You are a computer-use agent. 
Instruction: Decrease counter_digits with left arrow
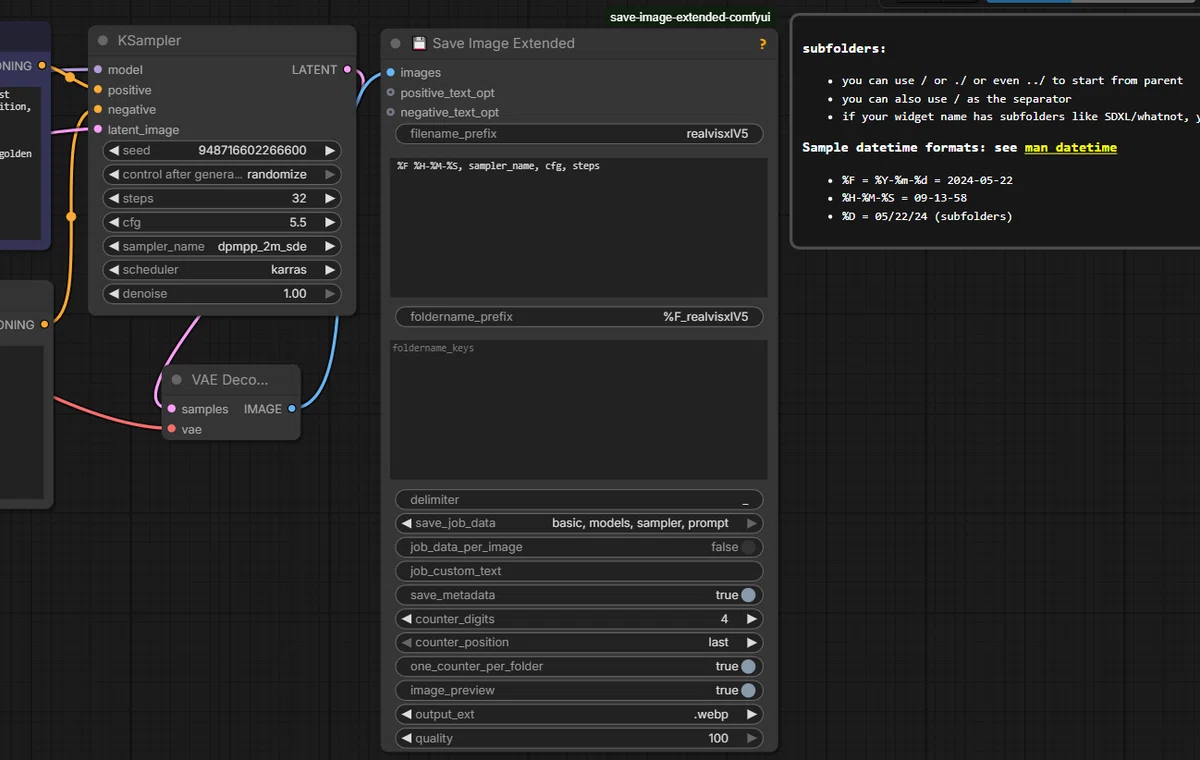406,619
